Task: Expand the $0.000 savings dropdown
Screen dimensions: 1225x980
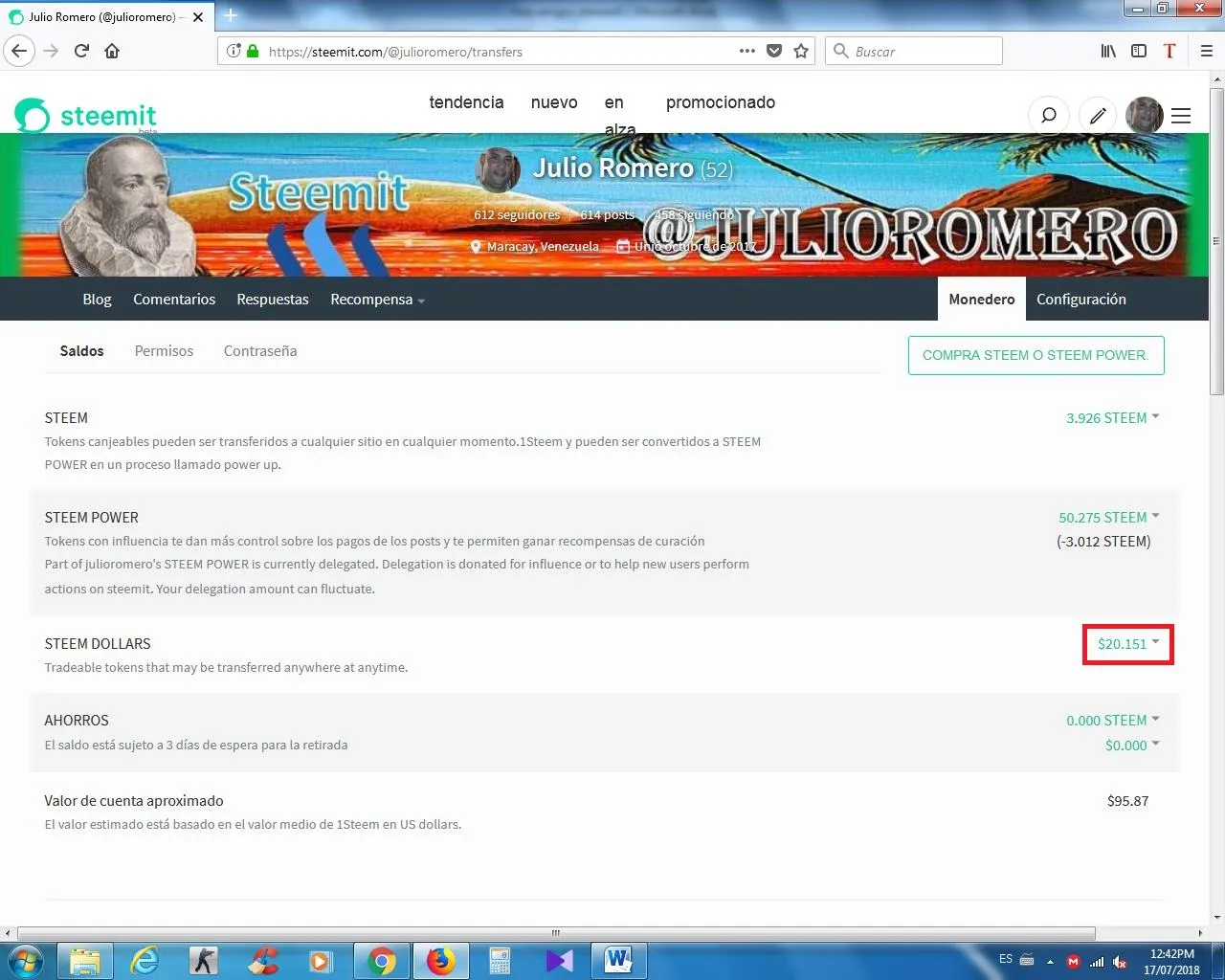Action: point(1132,745)
